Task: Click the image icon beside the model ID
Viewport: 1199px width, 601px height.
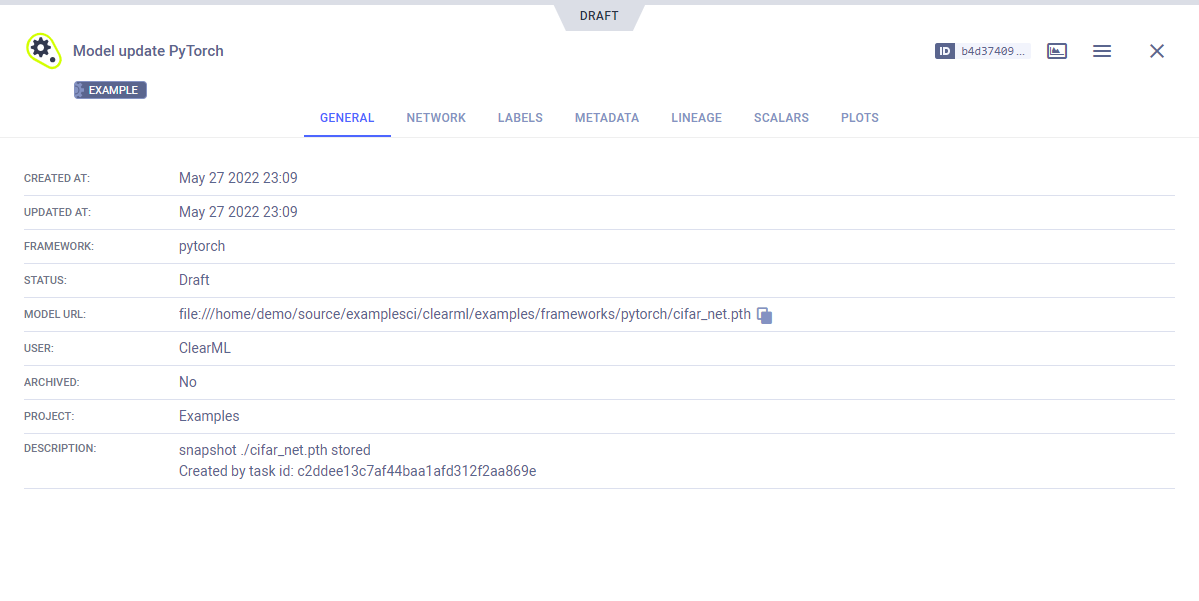Action: click(x=1057, y=51)
